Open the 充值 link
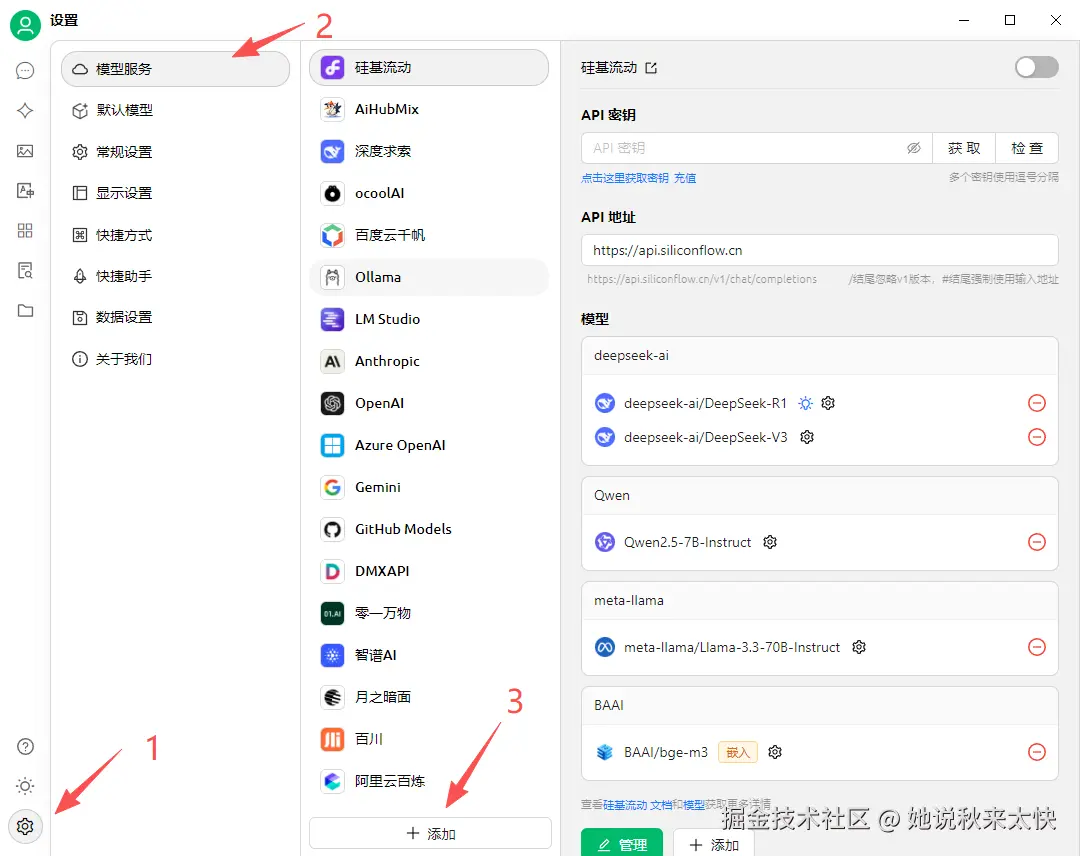 click(685, 178)
